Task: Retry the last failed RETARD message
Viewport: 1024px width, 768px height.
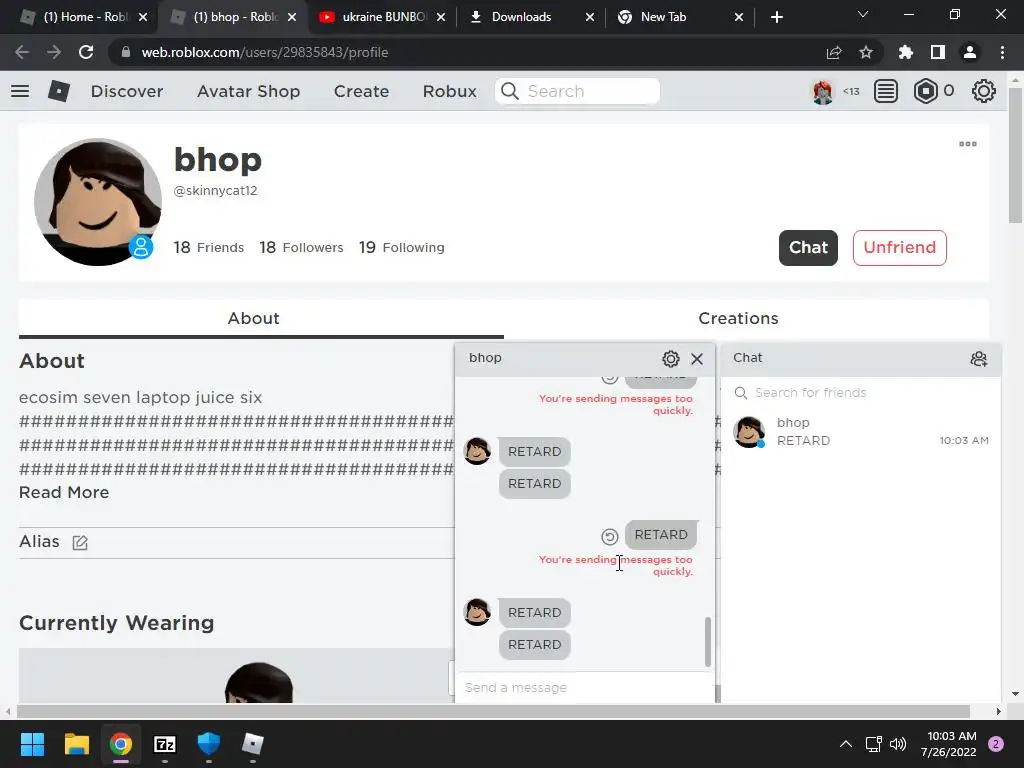Action: 609,537
